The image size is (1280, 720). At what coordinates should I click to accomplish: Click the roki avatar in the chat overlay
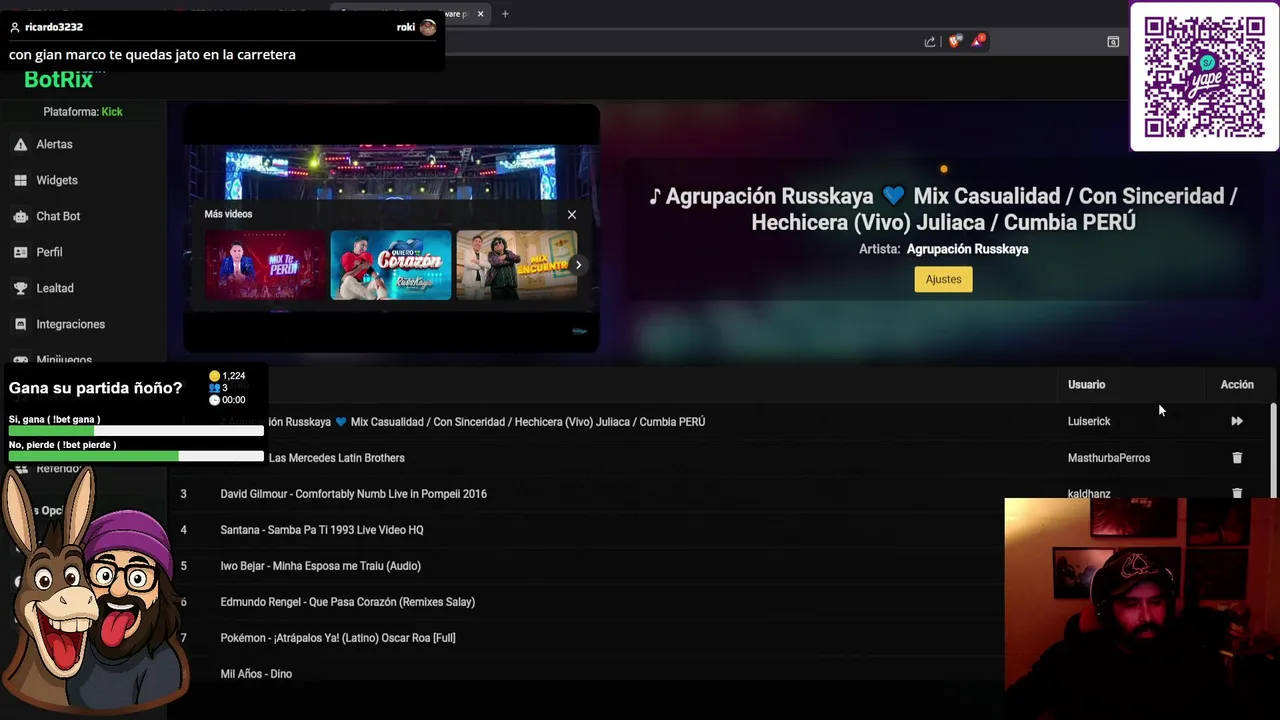pos(428,27)
